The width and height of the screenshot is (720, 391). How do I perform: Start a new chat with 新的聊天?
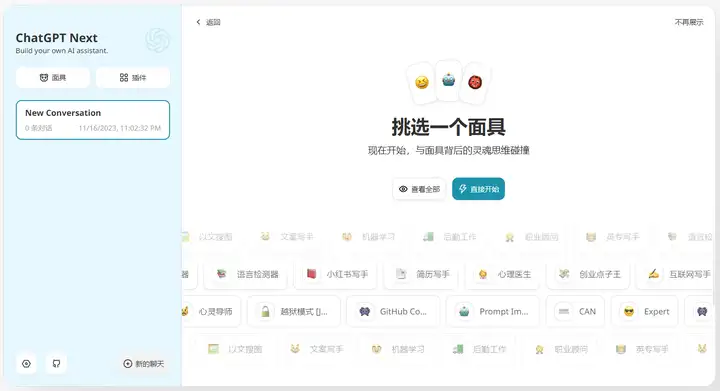[144, 363]
